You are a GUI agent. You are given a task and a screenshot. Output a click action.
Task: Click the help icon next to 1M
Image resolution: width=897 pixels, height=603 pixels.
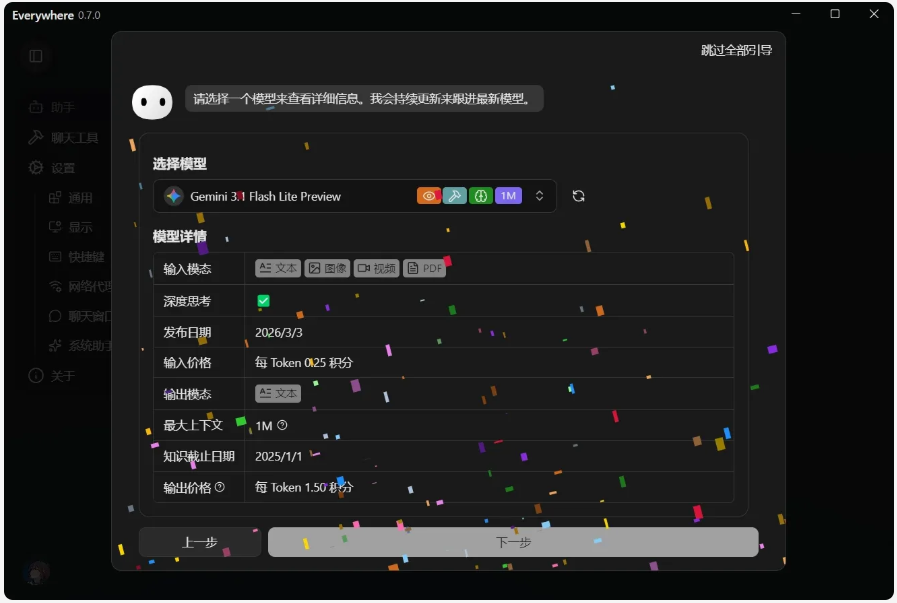tap(282, 425)
